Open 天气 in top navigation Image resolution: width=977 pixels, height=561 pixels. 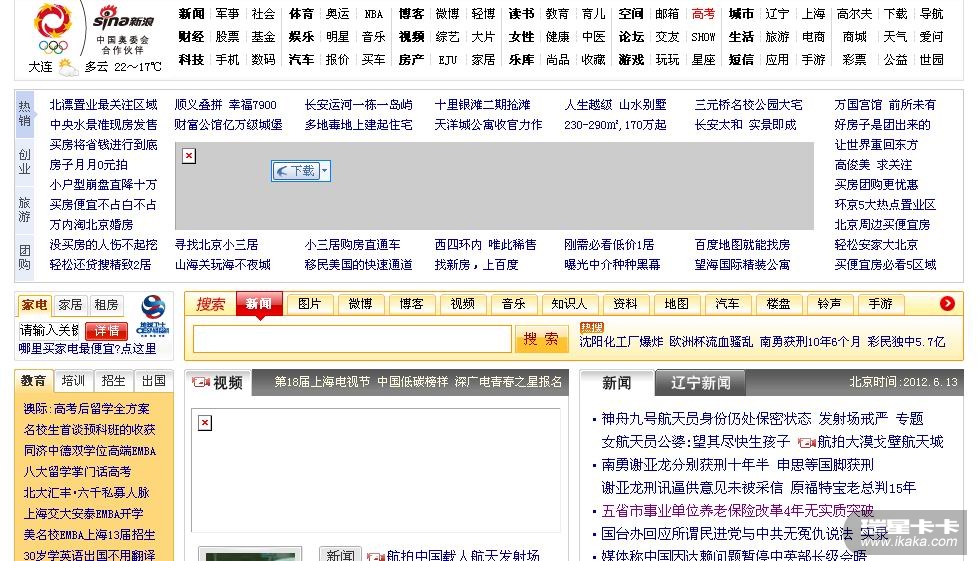(895, 37)
